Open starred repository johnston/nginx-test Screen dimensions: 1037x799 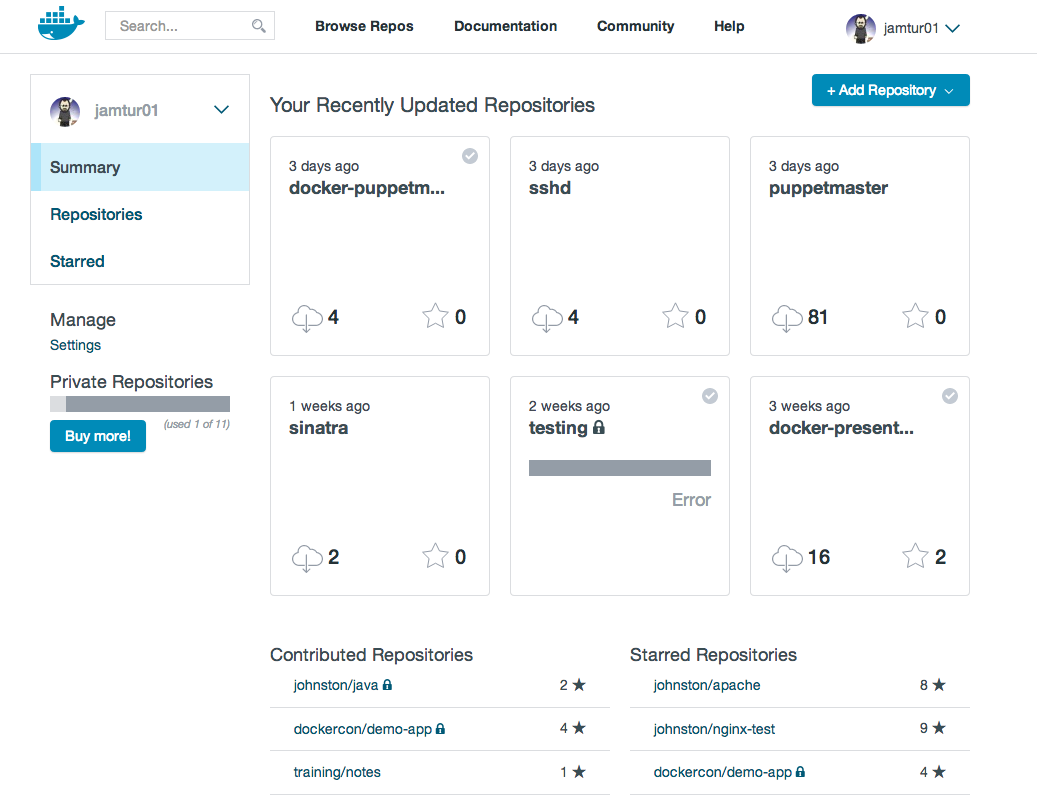[x=714, y=729]
